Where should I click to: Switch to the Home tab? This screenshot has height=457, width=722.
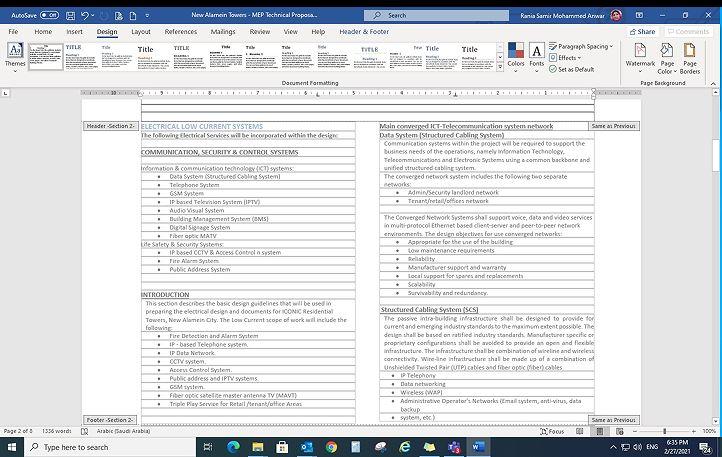pos(43,32)
